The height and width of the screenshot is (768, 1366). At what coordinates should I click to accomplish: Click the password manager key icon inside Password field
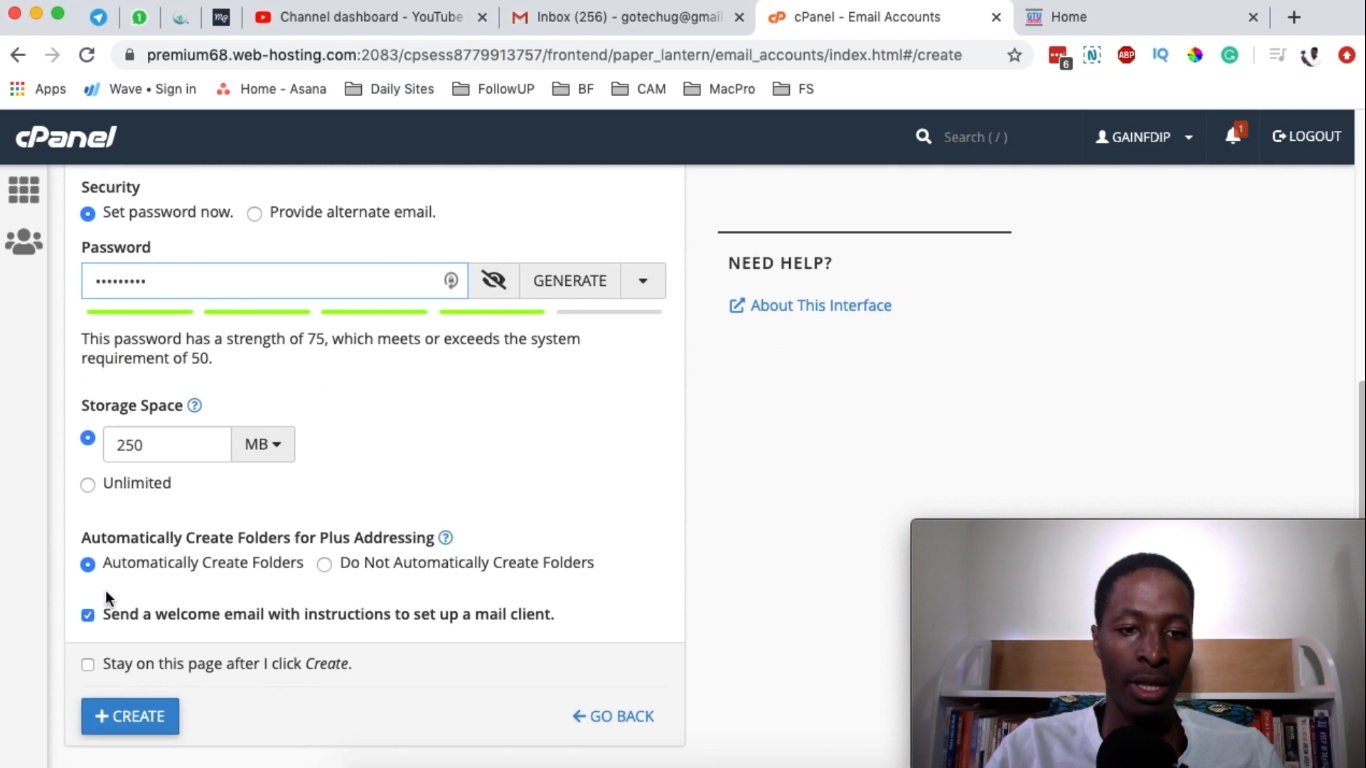point(451,281)
